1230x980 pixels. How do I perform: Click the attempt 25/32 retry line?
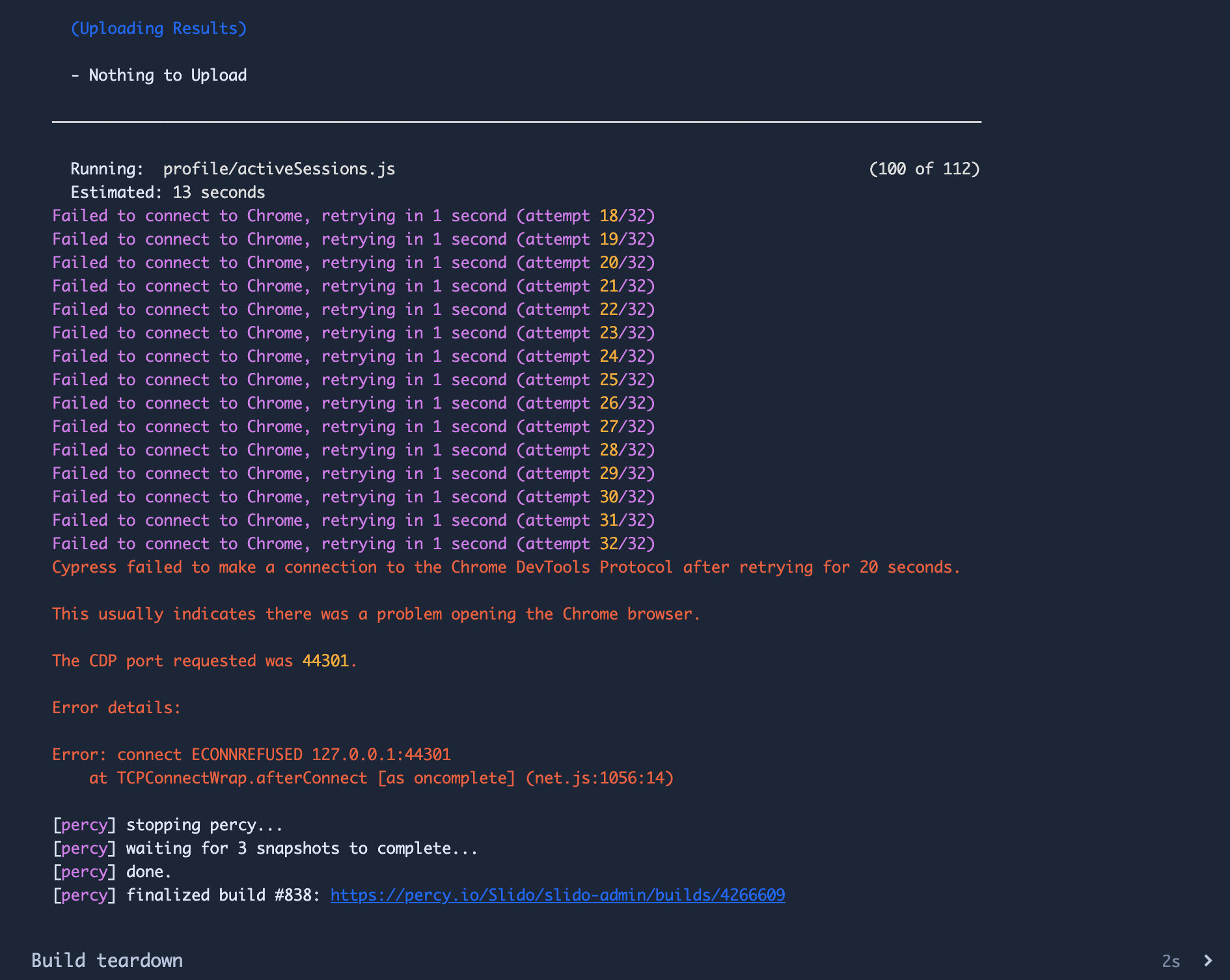pyautogui.click(x=353, y=380)
